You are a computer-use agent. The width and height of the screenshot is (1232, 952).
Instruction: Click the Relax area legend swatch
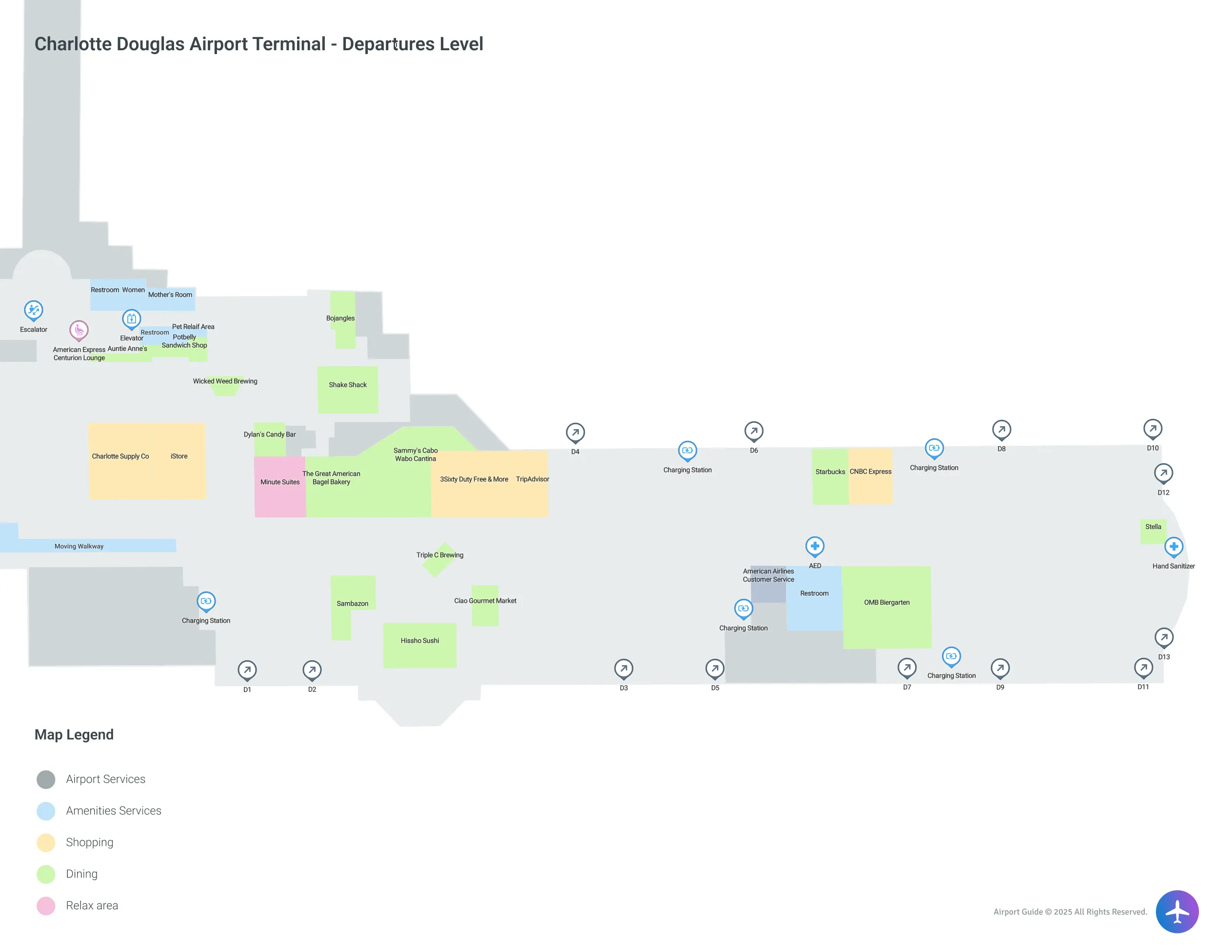tap(46, 906)
